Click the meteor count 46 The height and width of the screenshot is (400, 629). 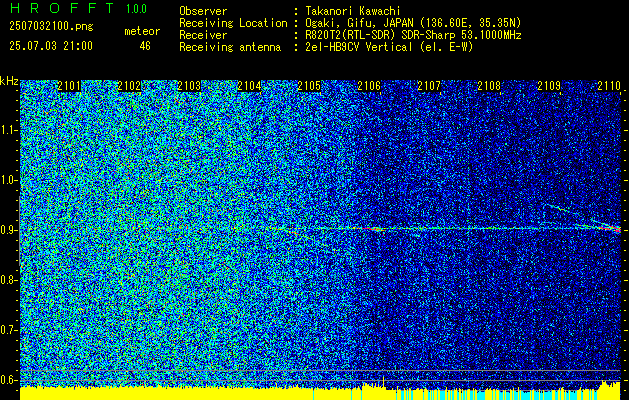coord(145,46)
